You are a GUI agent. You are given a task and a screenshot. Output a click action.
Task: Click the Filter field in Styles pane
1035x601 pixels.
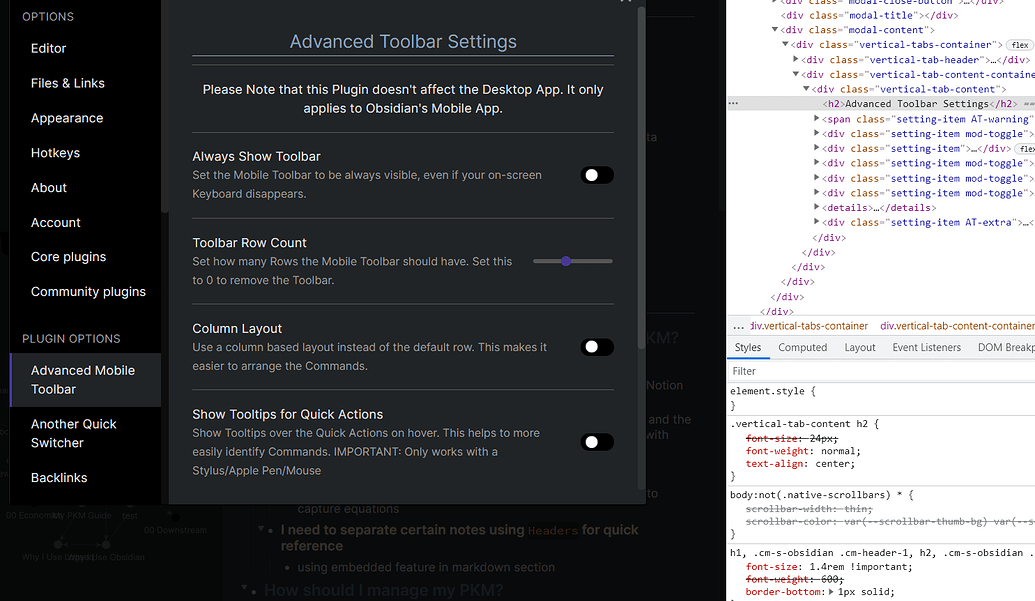pyautogui.click(x=880, y=371)
